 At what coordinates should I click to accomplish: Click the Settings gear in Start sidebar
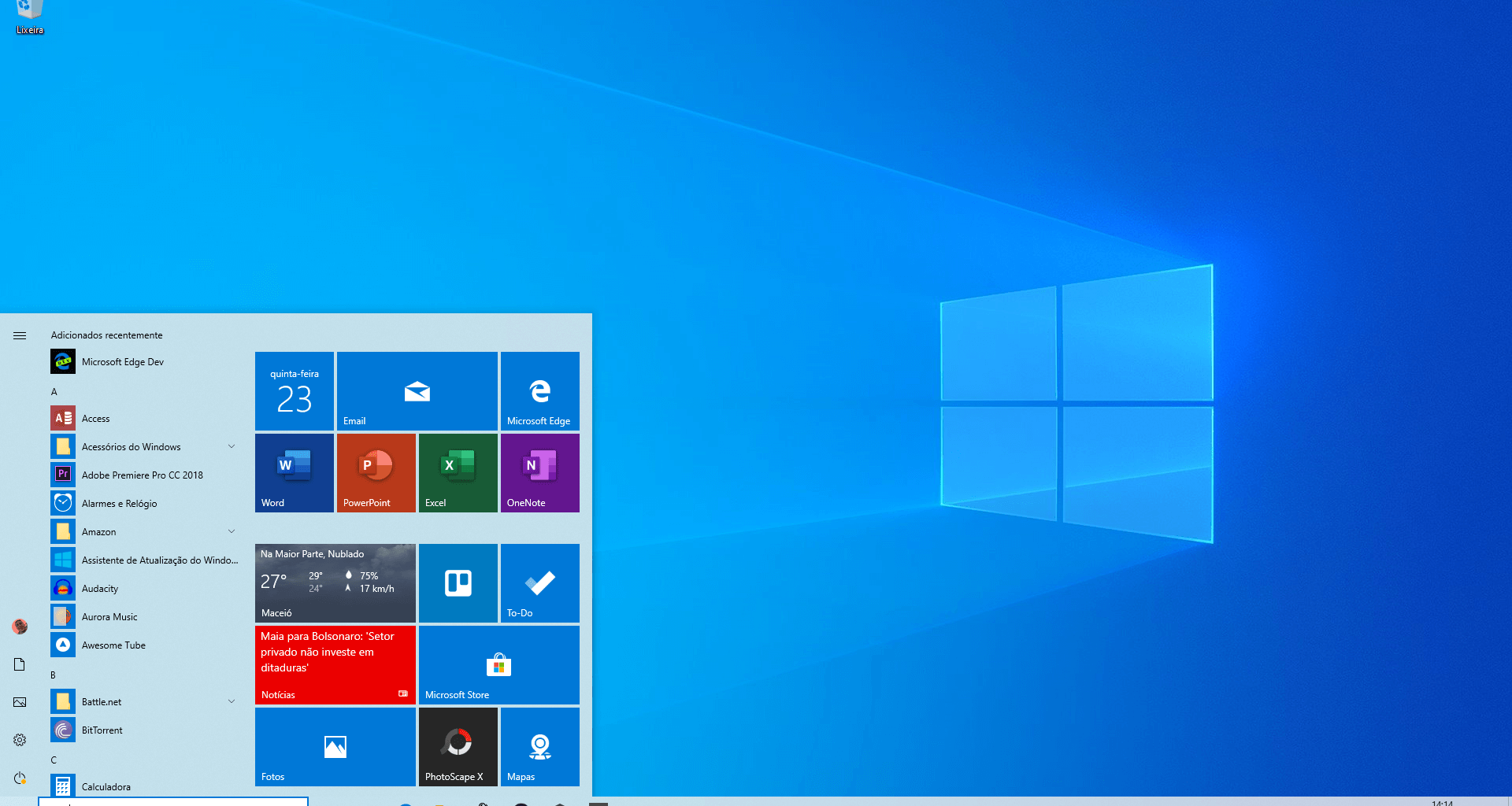coord(20,740)
